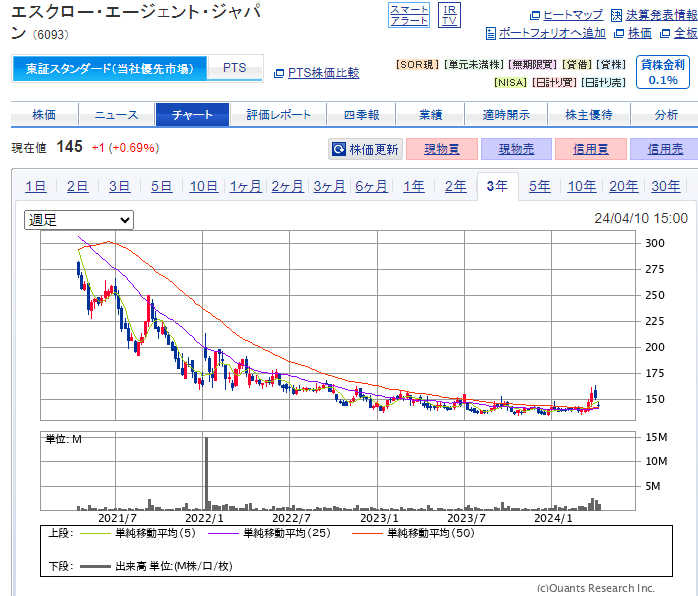Click current price value 145
This screenshot has width=698, height=596.
[69, 146]
